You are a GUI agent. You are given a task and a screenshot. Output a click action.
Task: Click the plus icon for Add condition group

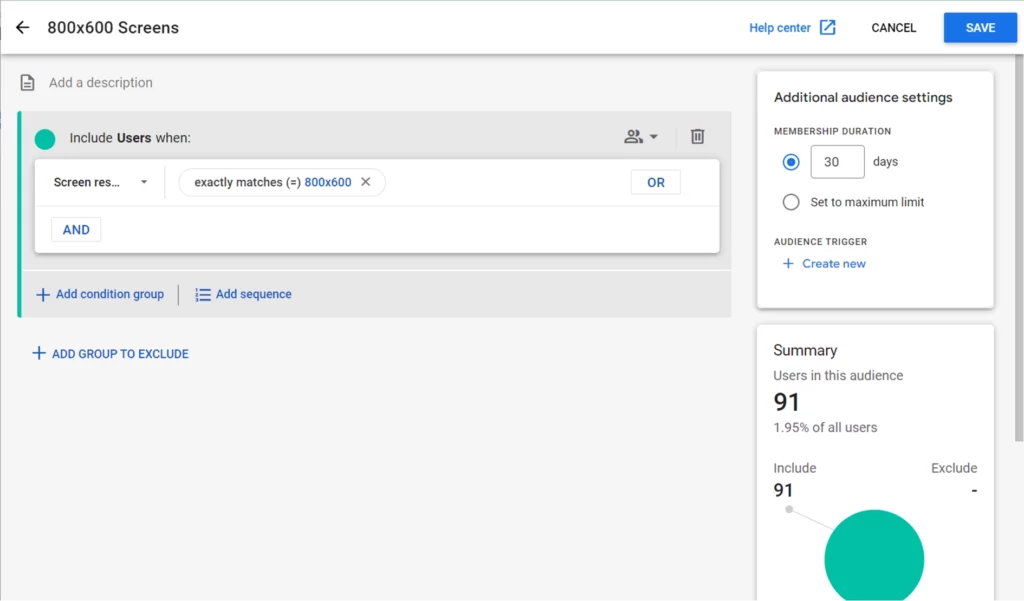tap(43, 295)
